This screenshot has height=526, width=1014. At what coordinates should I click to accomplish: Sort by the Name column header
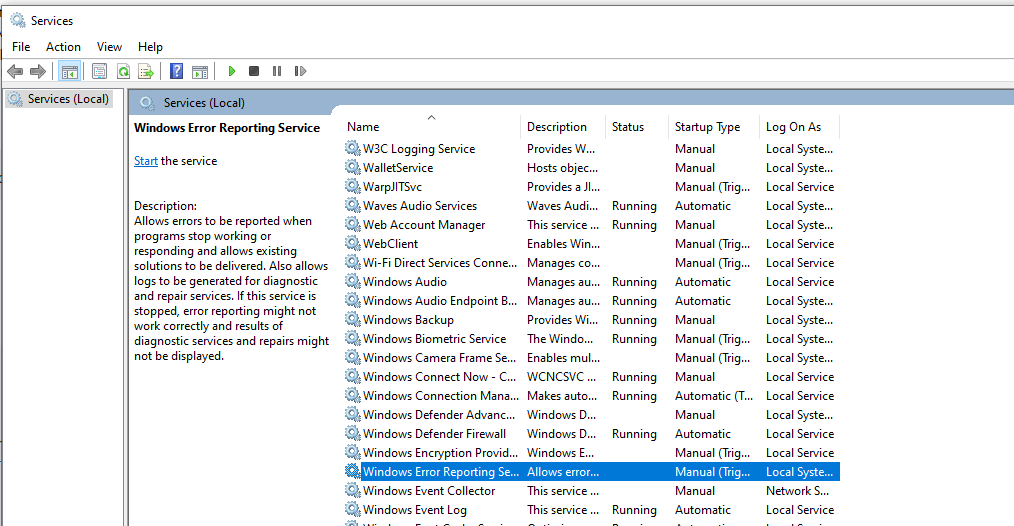363,127
